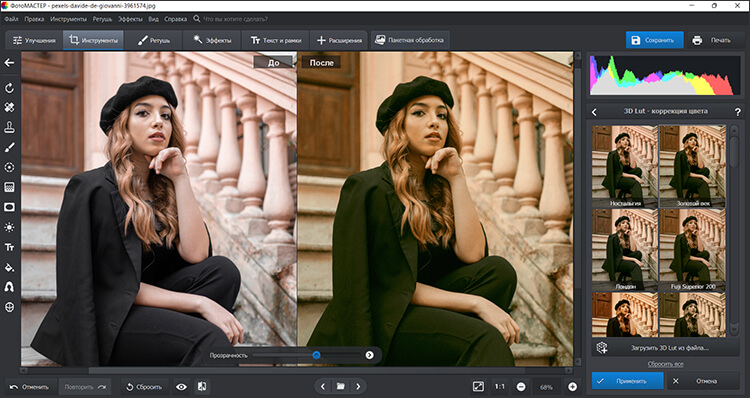Viewport: 750px width, 398px height.
Task: Open Пакетная обработка batch processing
Action: (409, 41)
